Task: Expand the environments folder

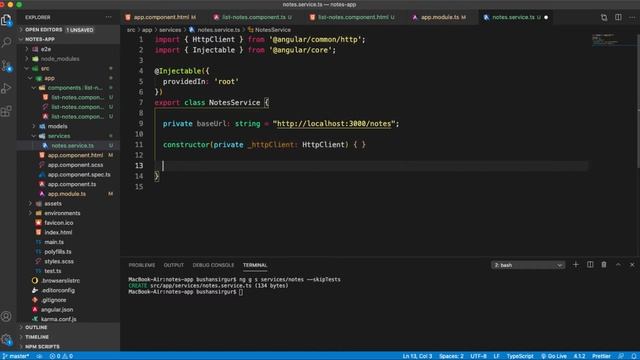Action: coord(62,213)
